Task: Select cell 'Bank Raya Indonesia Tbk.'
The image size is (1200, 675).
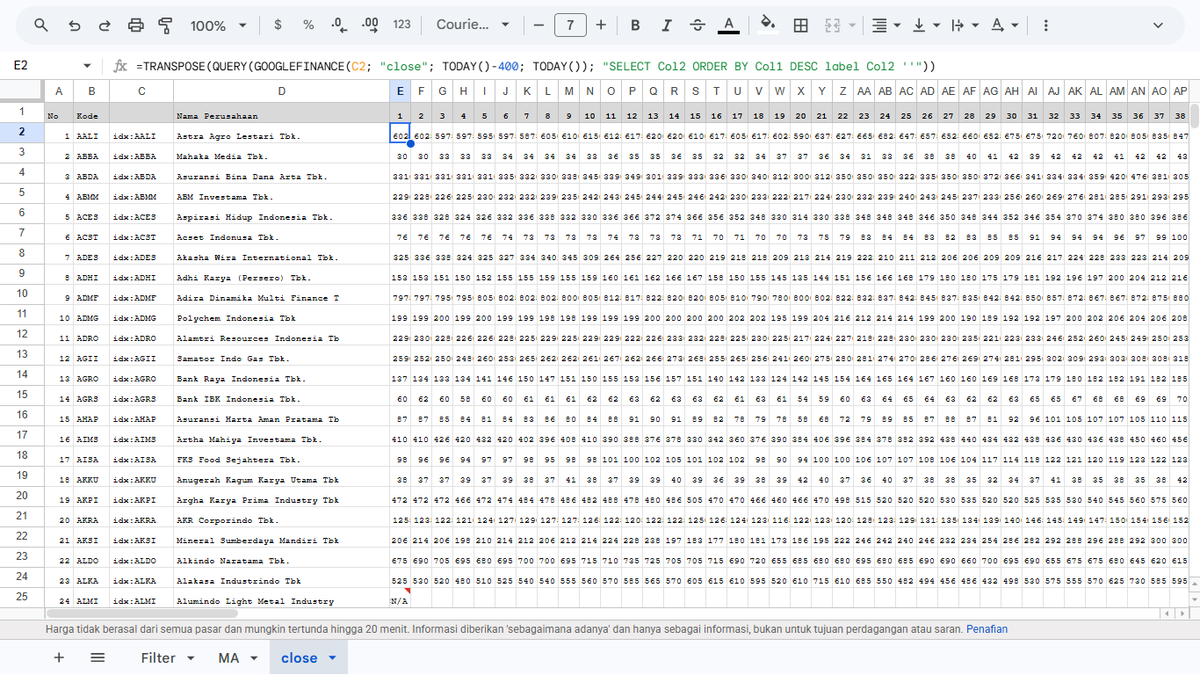Action: click(281, 379)
